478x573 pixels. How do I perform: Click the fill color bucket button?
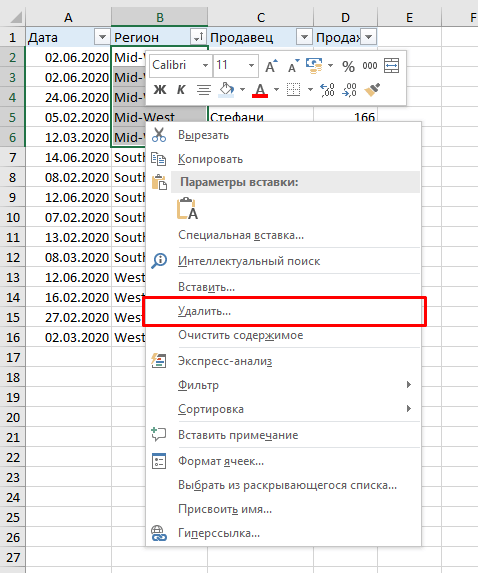[x=226, y=90]
